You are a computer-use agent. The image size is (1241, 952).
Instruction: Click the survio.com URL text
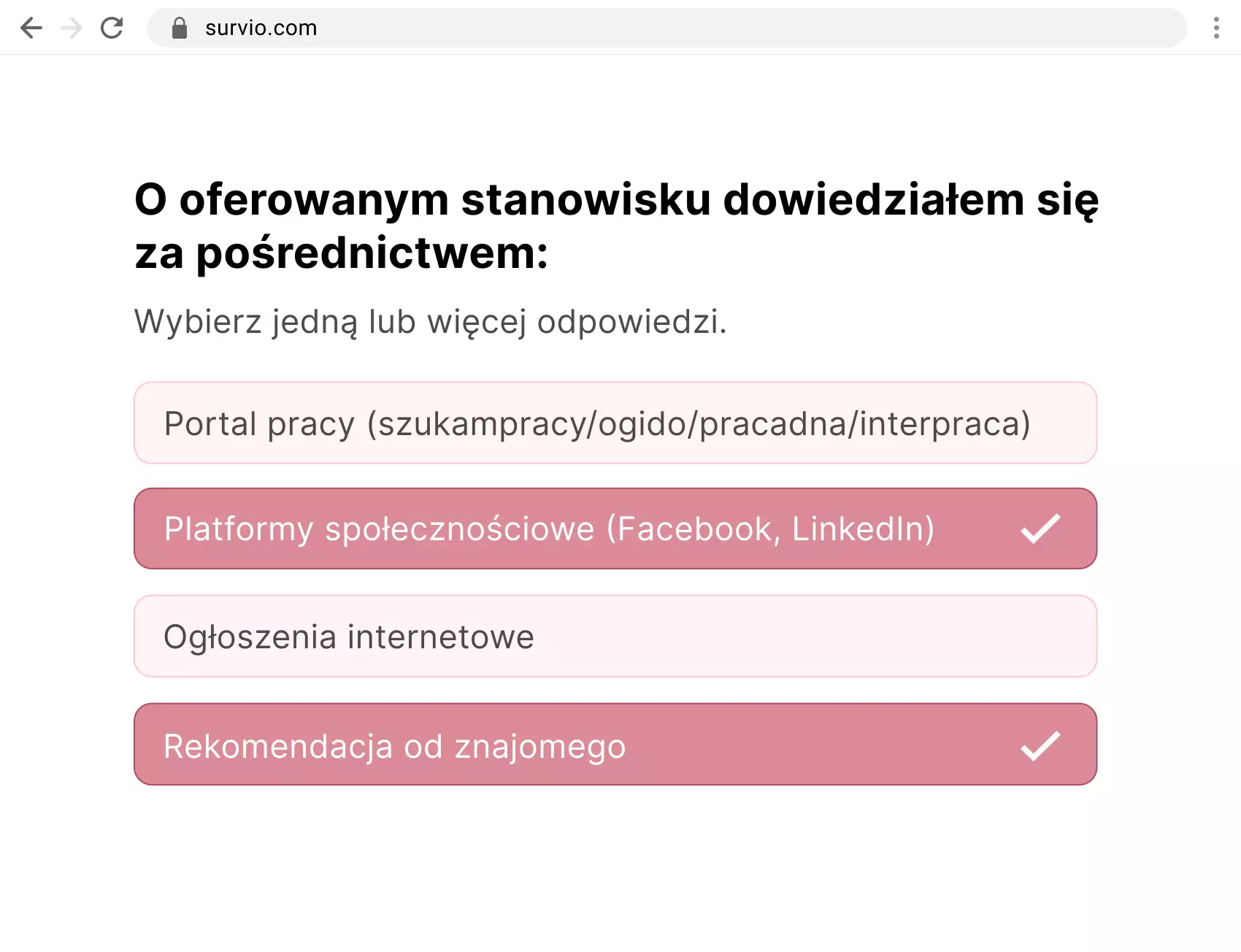click(x=260, y=28)
